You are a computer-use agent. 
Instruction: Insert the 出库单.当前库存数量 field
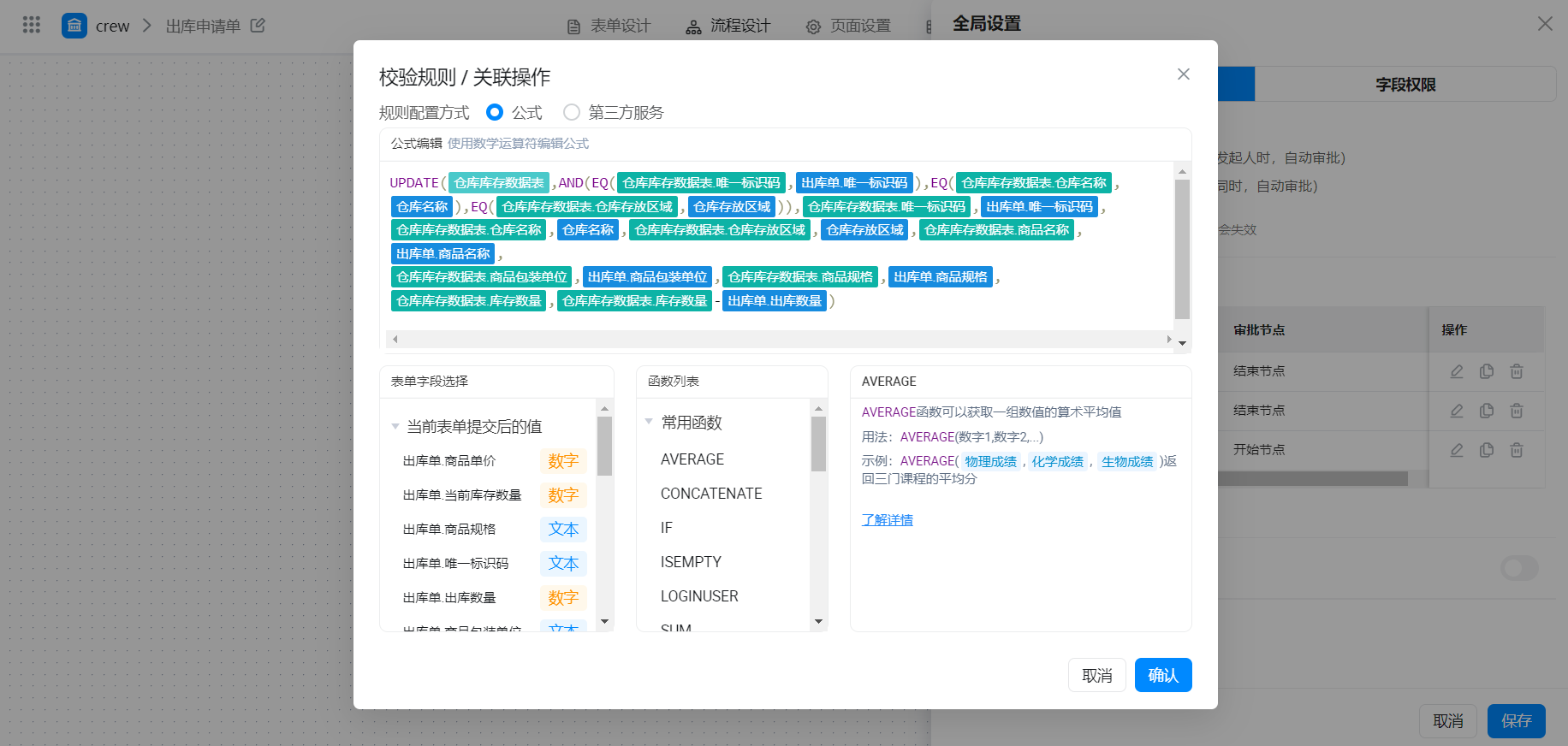pos(462,495)
